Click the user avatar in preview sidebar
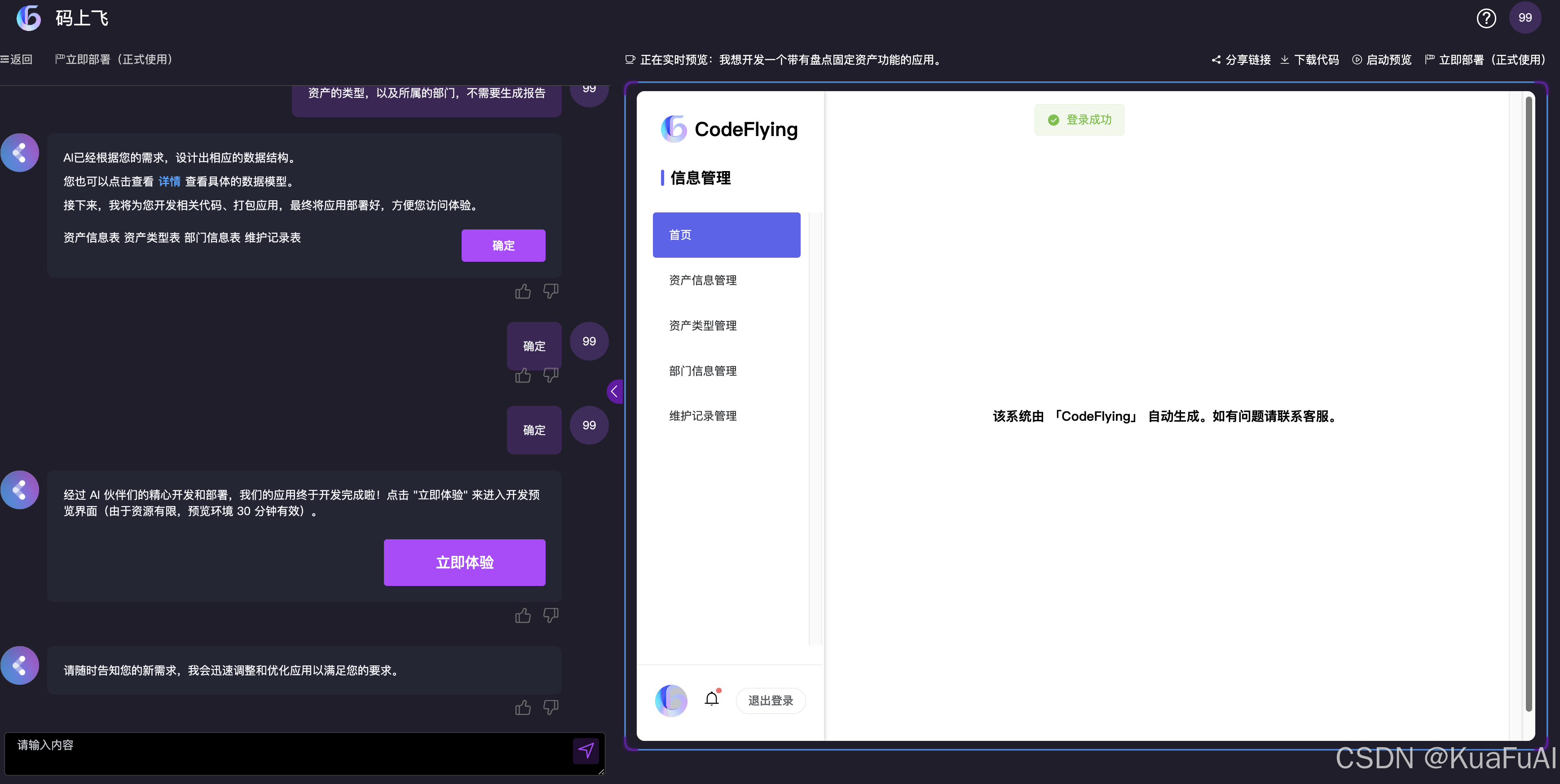The height and width of the screenshot is (784, 1560). coord(671,700)
